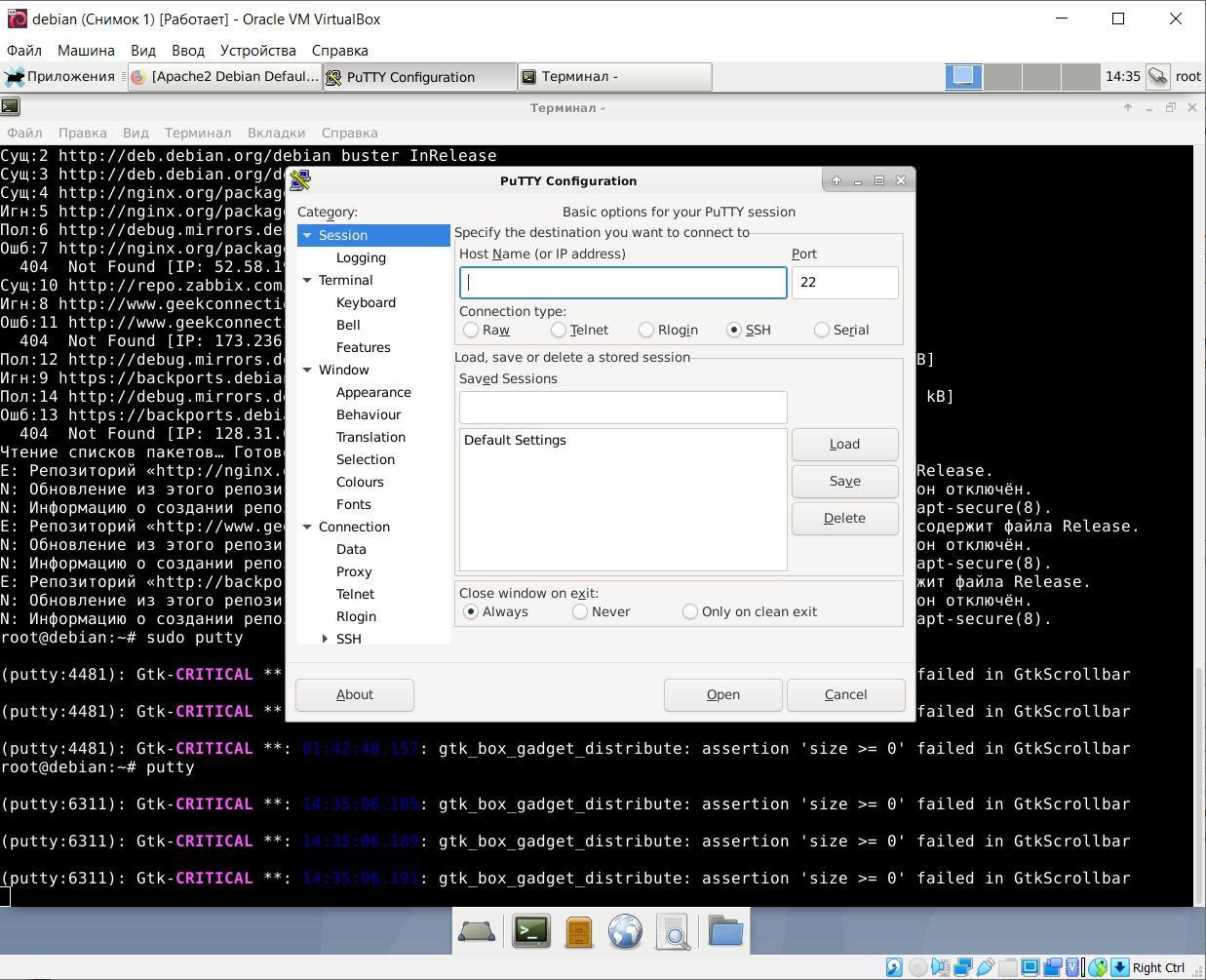Click the Save session button
The width and height of the screenshot is (1206, 980).
(x=844, y=481)
